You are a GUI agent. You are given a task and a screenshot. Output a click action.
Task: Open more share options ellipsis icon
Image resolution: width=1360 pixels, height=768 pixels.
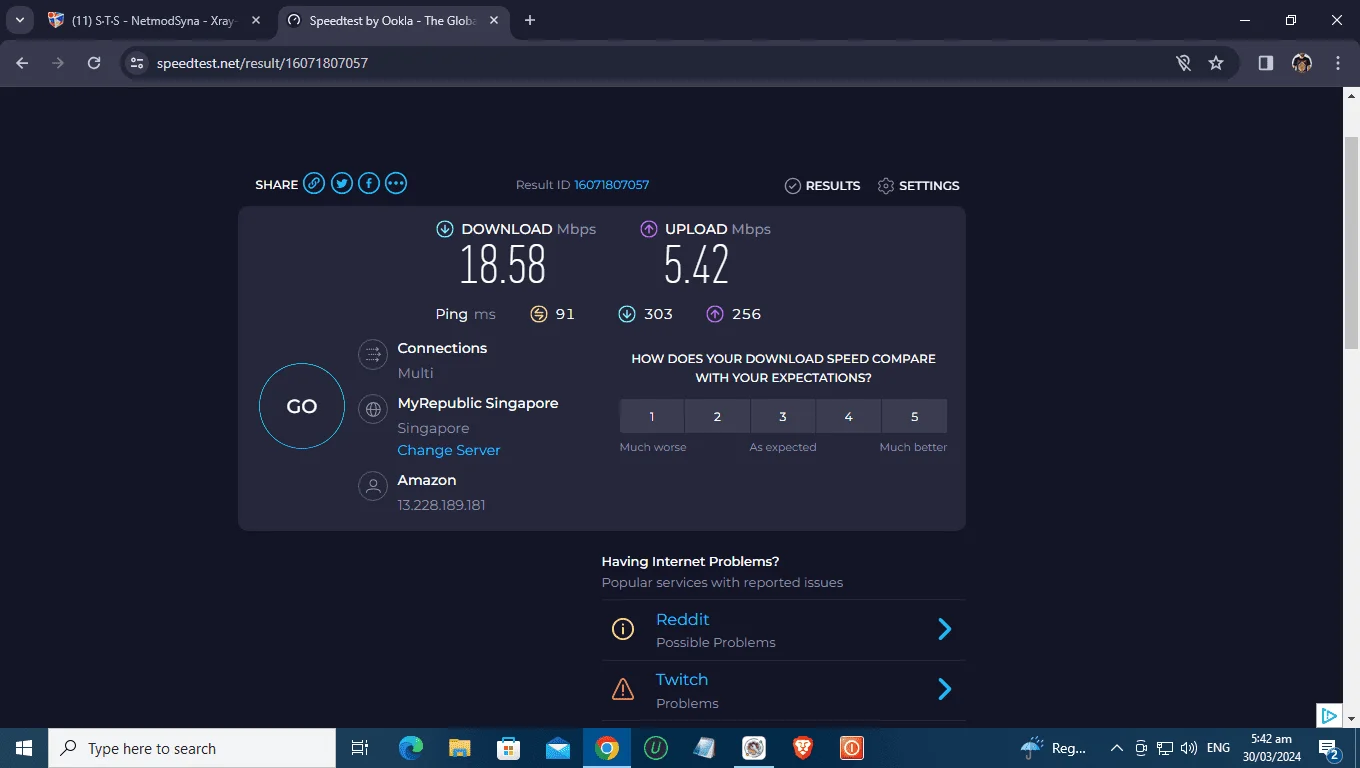coord(396,183)
